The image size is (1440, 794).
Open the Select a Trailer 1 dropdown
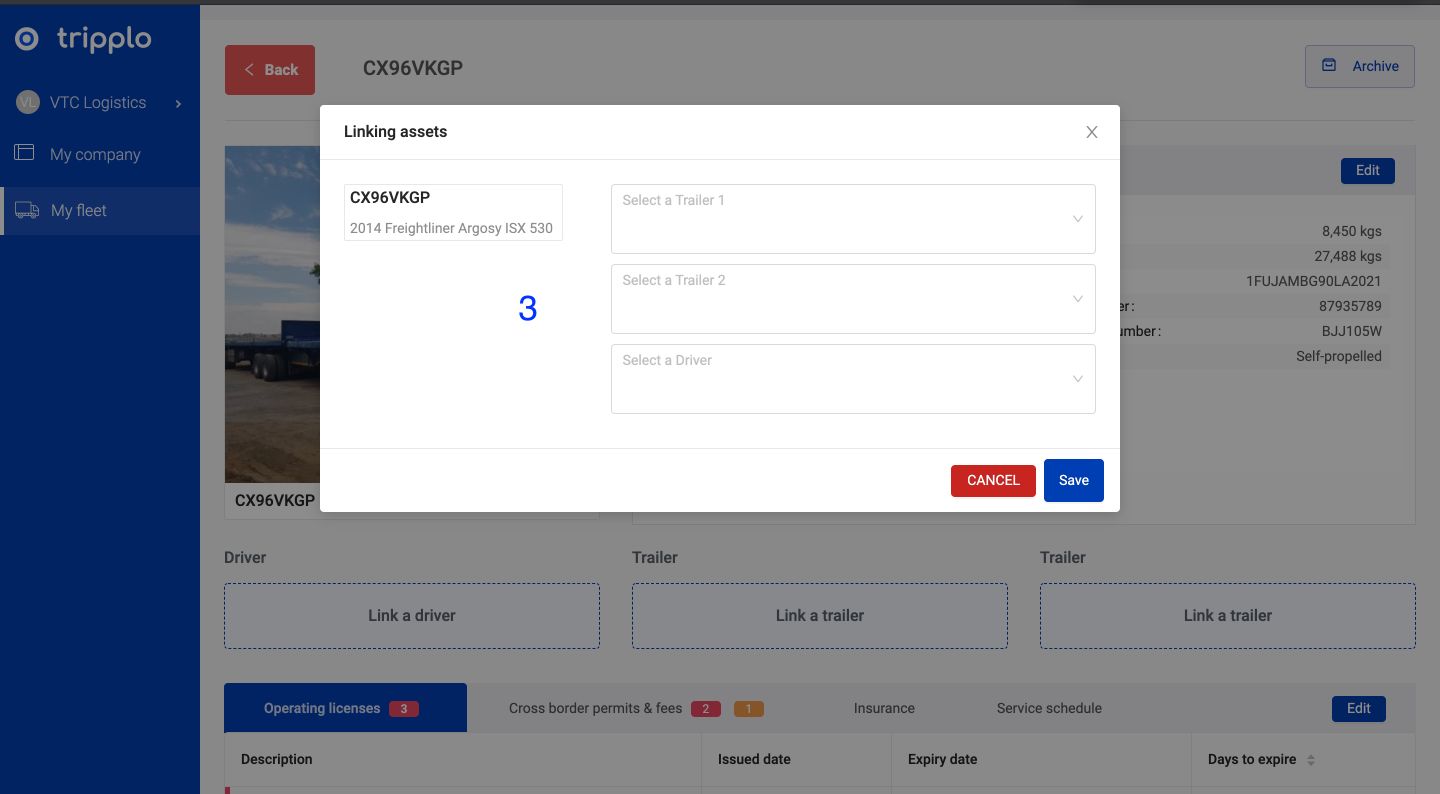point(852,219)
